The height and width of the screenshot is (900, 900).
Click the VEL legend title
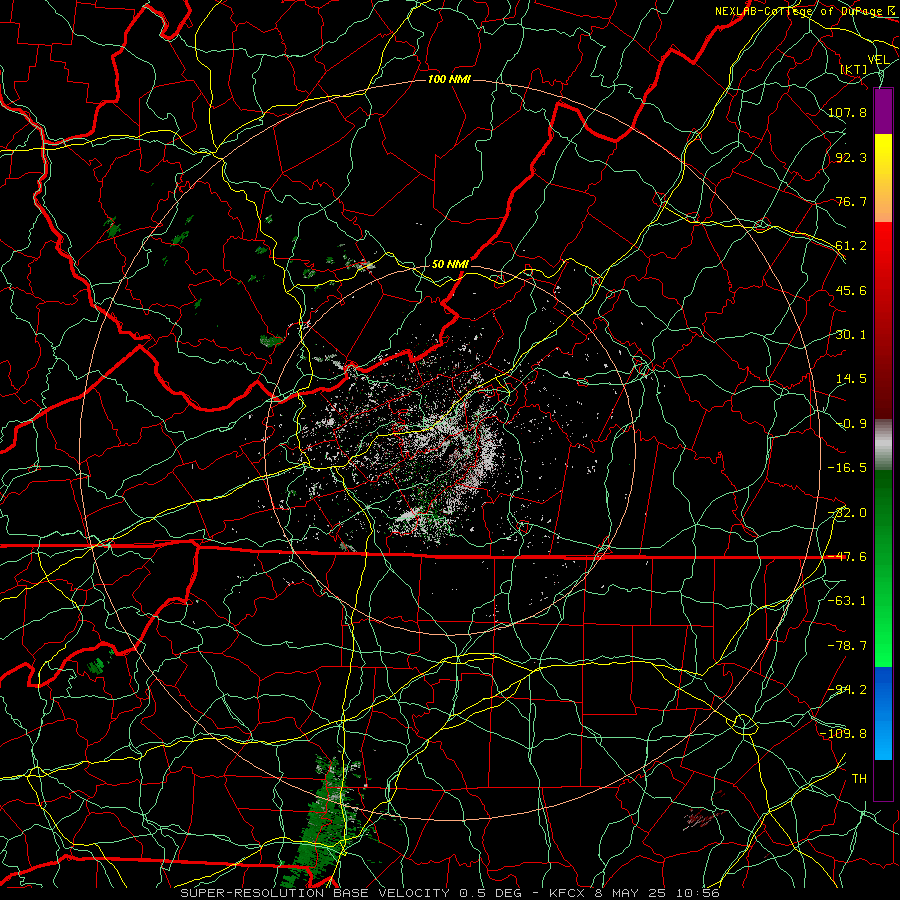[878, 60]
